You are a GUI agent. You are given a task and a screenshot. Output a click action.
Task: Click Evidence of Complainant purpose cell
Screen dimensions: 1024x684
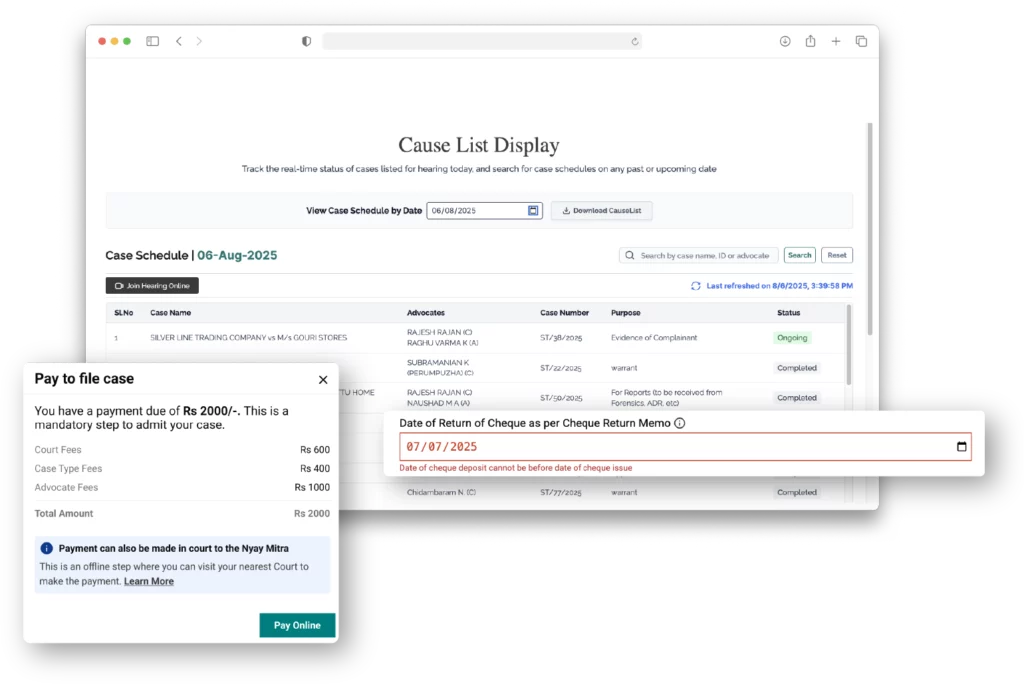point(654,338)
